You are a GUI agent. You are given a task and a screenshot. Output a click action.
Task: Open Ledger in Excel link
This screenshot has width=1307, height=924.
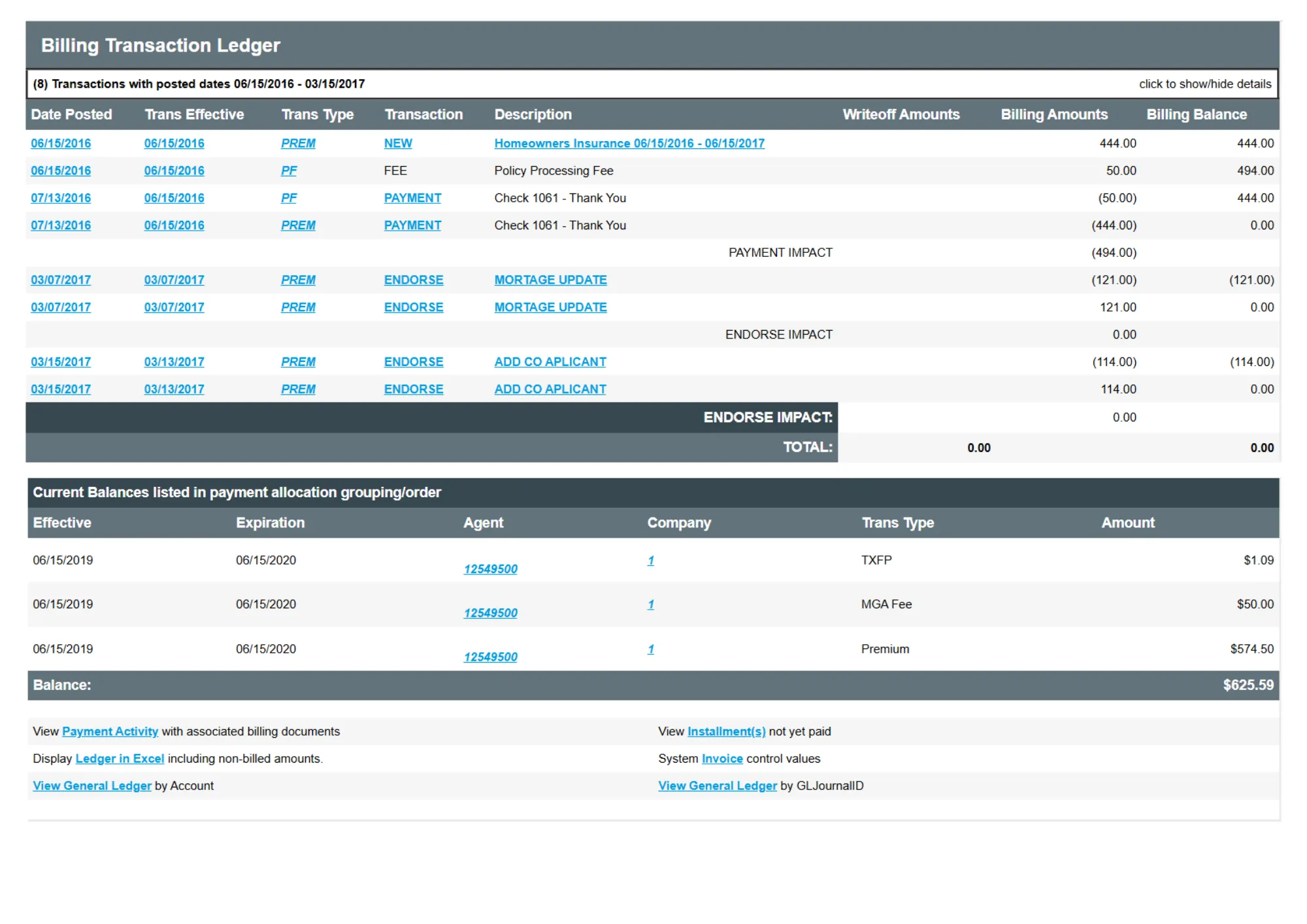coord(120,759)
